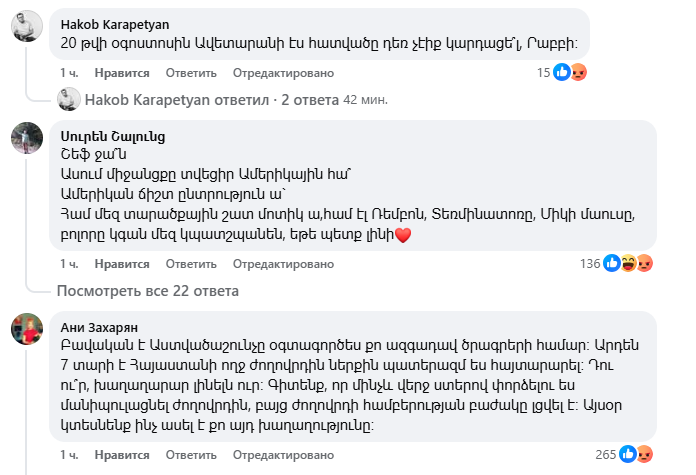The width and height of the screenshot is (696, 475).
Task: Reply to Ани Захарян's comment
Action: click(184, 455)
